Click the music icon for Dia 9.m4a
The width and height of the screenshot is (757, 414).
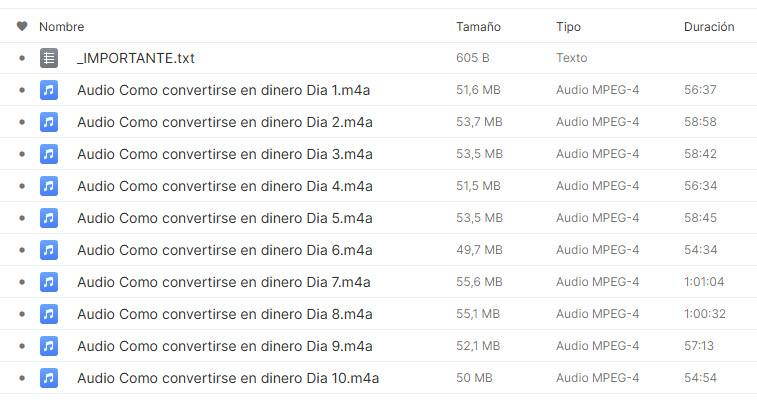(x=49, y=346)
